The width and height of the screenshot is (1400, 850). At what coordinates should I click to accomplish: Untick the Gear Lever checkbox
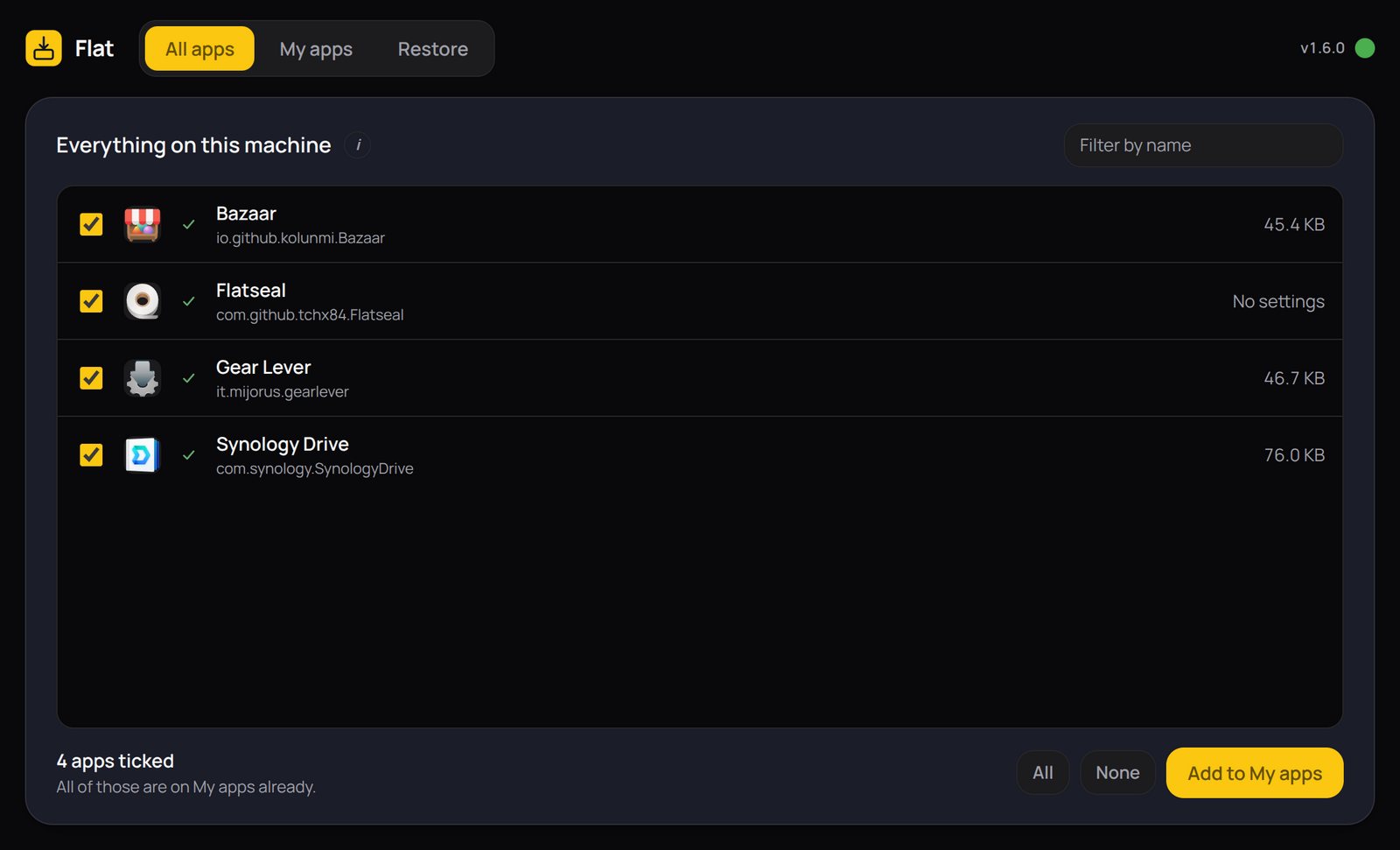click(91, 378)
